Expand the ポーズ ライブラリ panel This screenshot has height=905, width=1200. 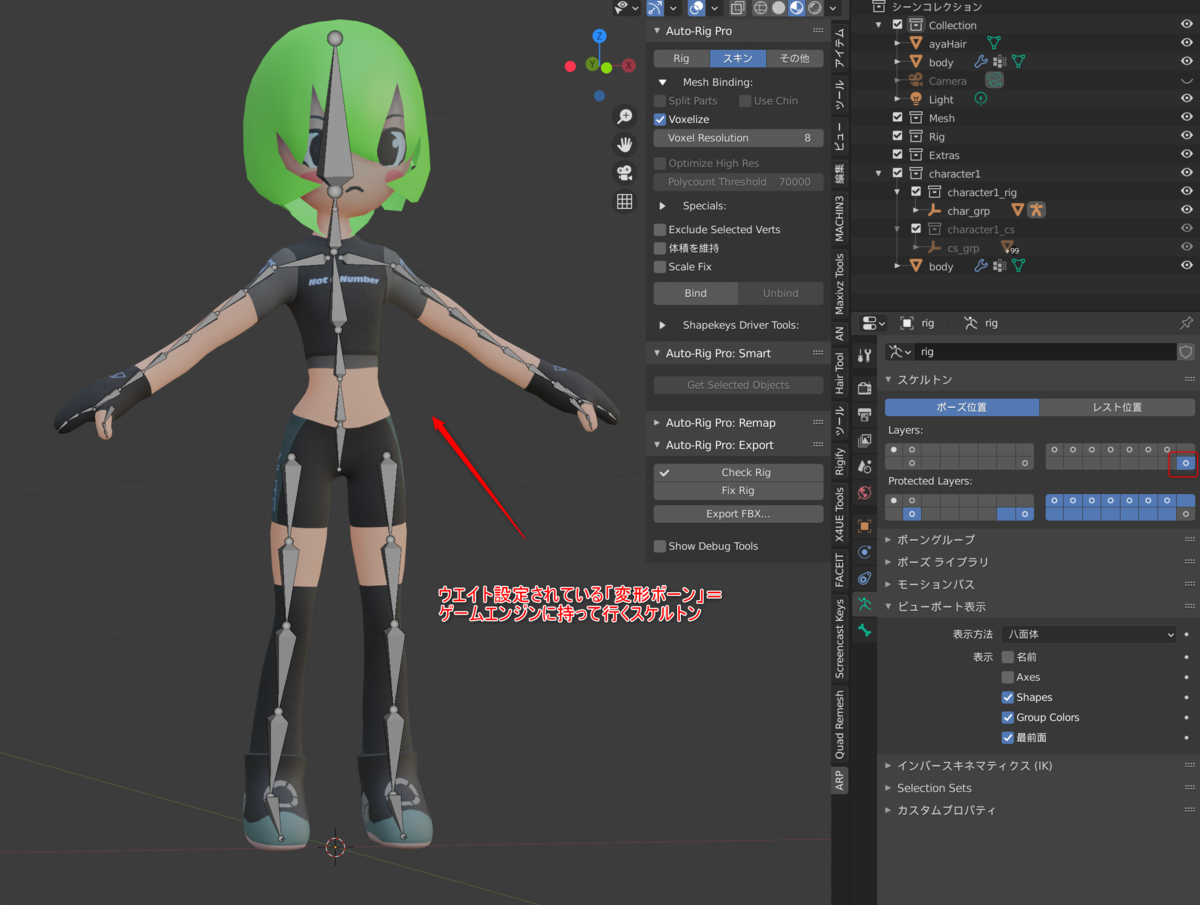(889, 562)
